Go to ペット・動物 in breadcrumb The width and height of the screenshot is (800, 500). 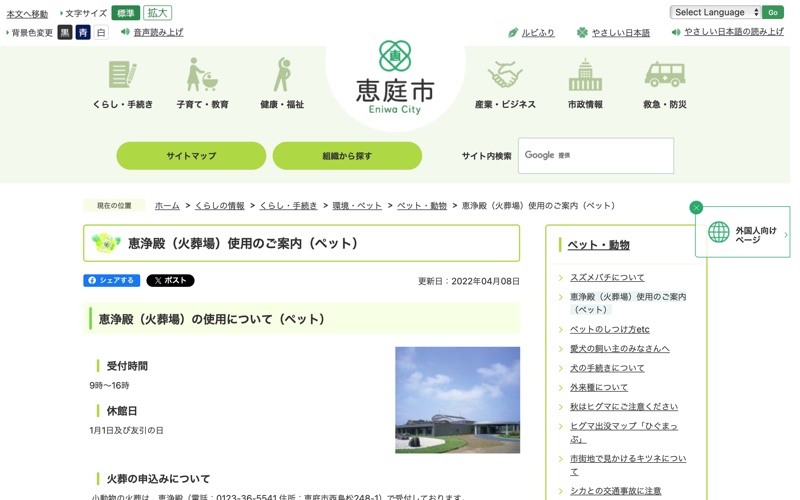point(422,206)
